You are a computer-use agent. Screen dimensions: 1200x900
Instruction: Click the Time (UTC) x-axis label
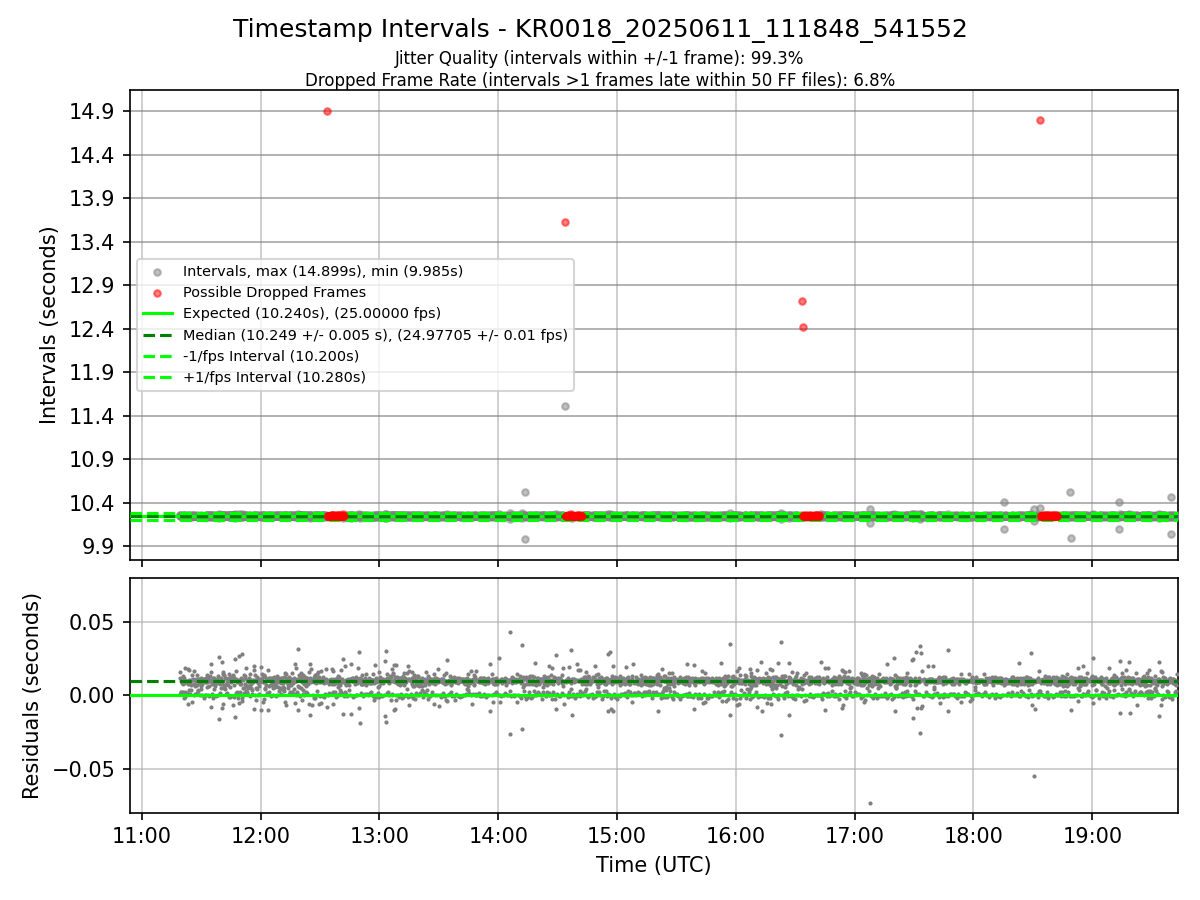(653, 865)
